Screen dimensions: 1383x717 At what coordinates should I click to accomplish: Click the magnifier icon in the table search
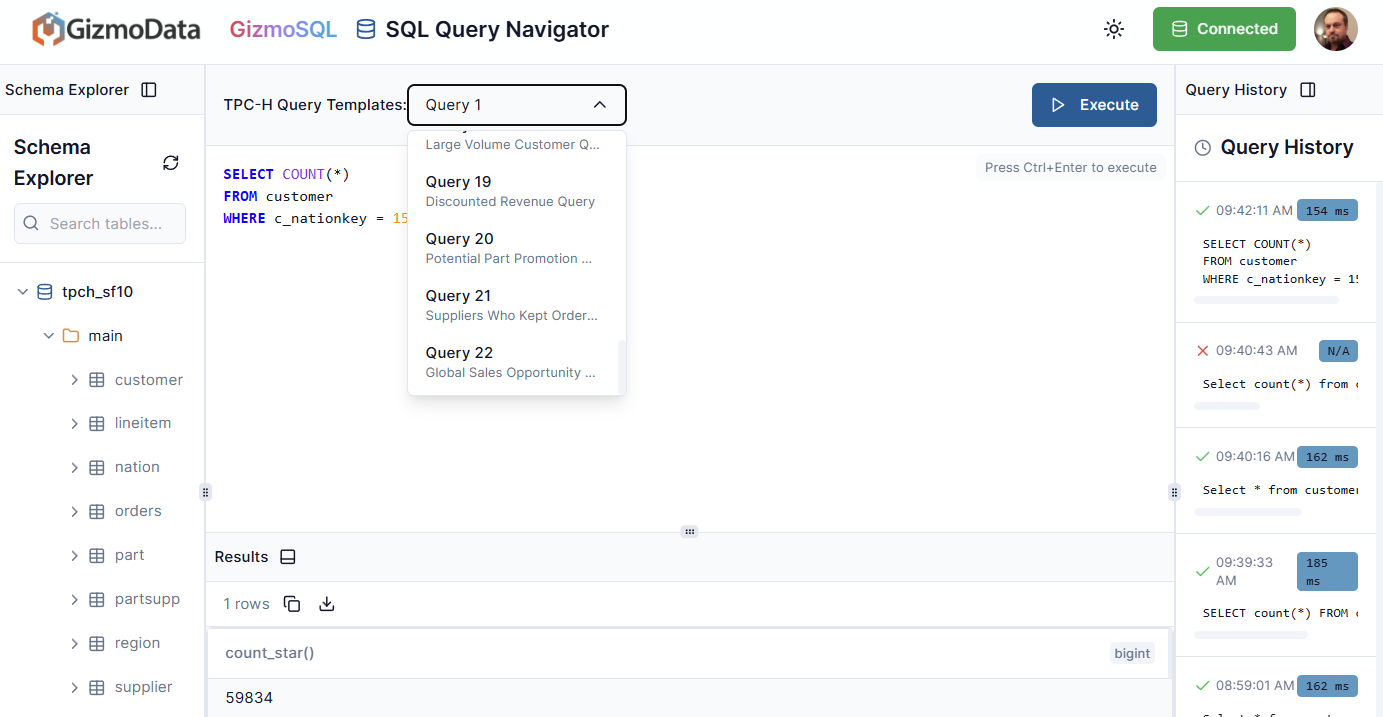(x=31, y=223)
